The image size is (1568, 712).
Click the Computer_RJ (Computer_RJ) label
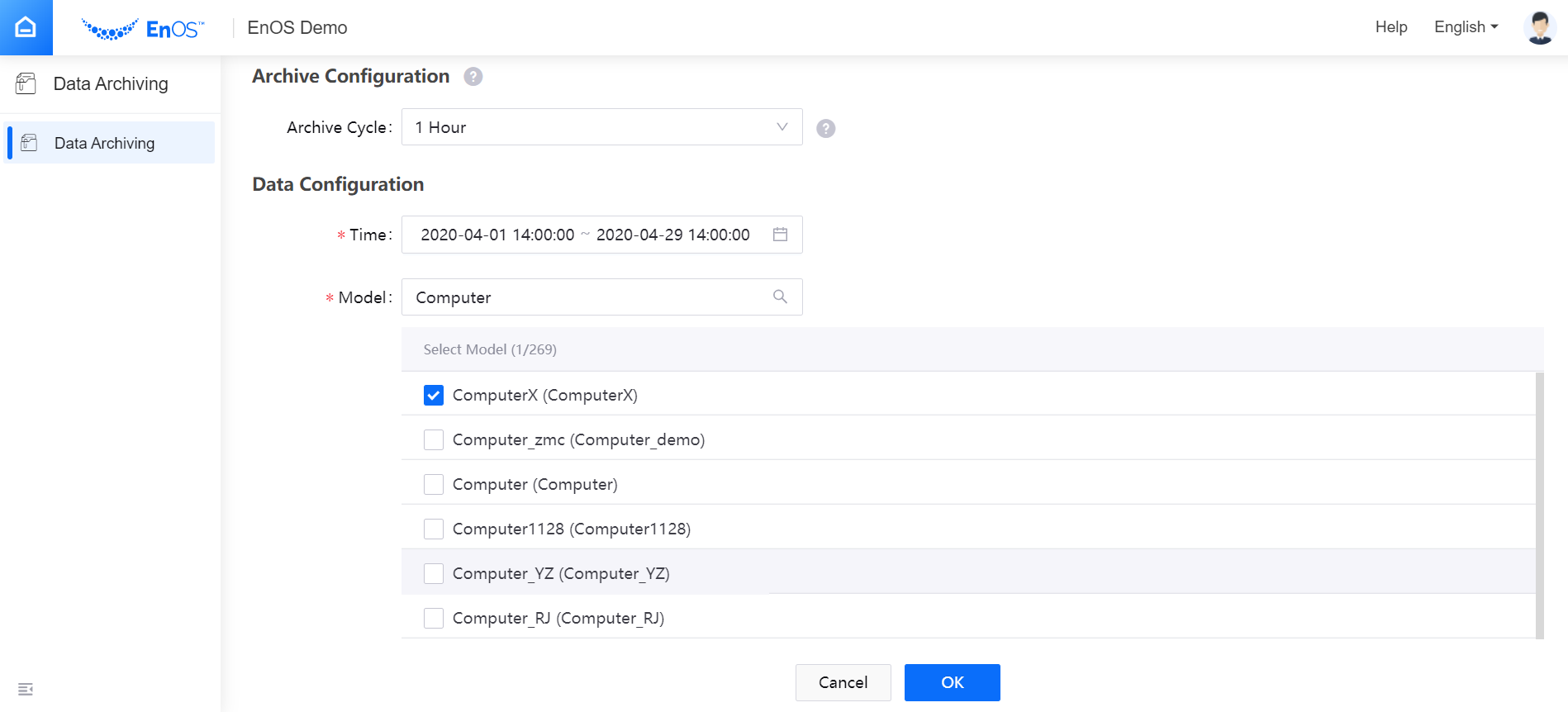point(558,618)
